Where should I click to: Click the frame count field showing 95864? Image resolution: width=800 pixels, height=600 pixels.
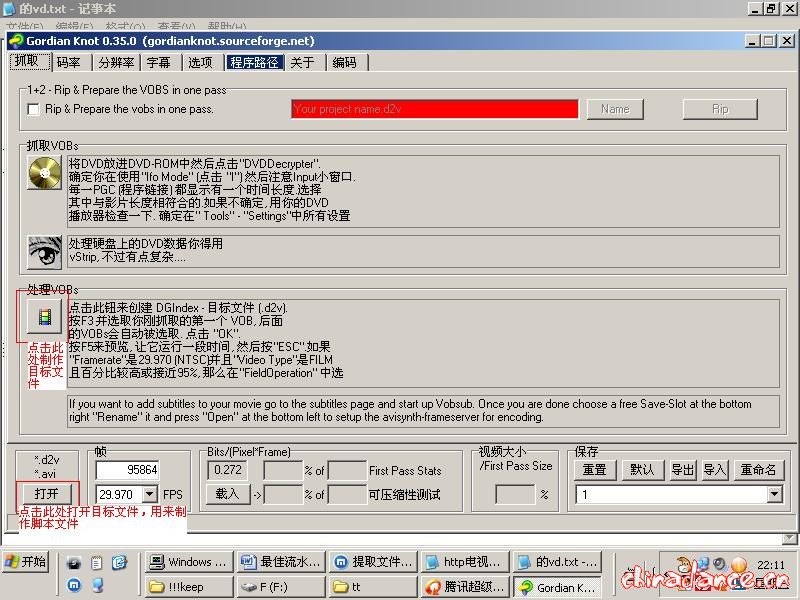click(127, 469)
